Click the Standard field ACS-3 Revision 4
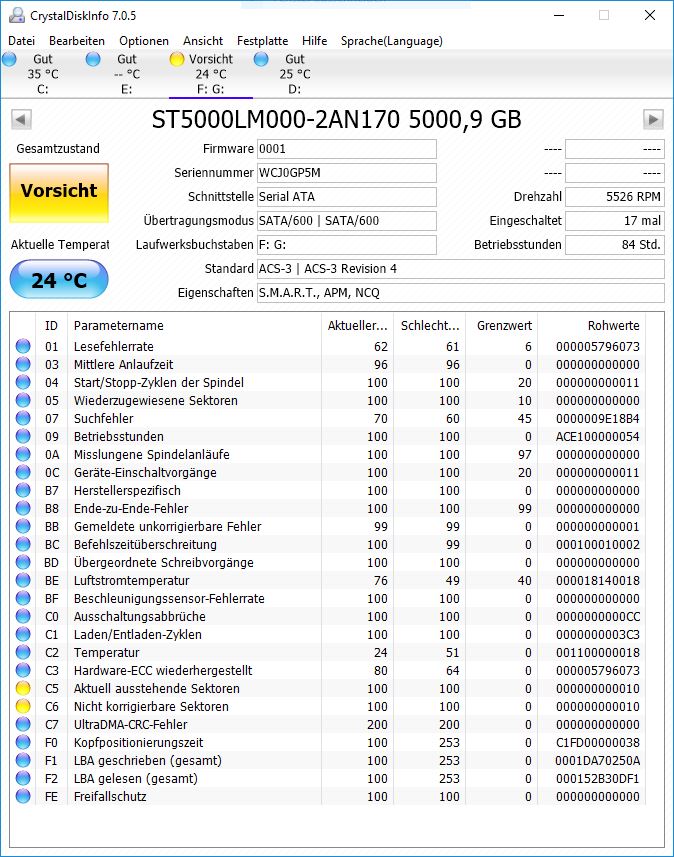The width and height of the screenshot is (674, 857). tap(461, 269)
